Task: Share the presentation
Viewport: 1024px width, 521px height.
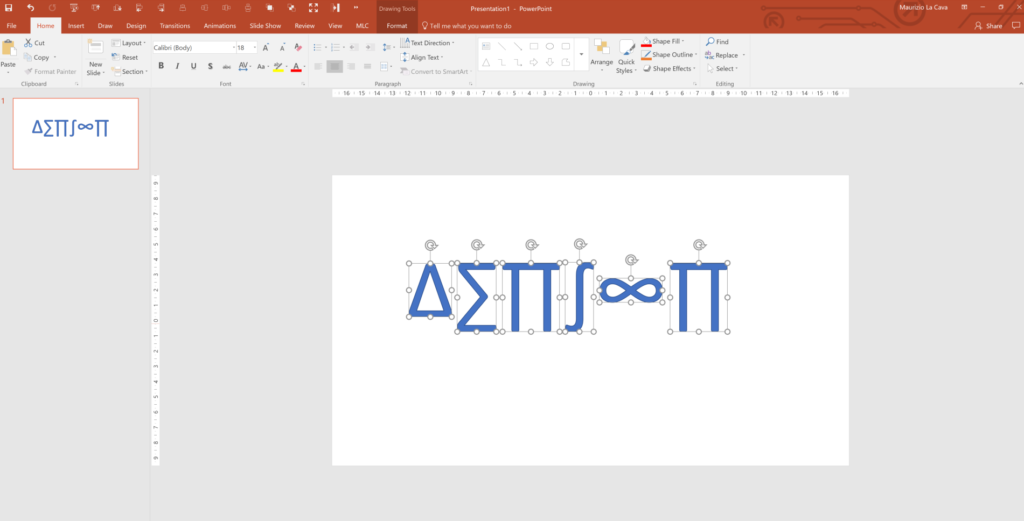Action: [988, 26]
